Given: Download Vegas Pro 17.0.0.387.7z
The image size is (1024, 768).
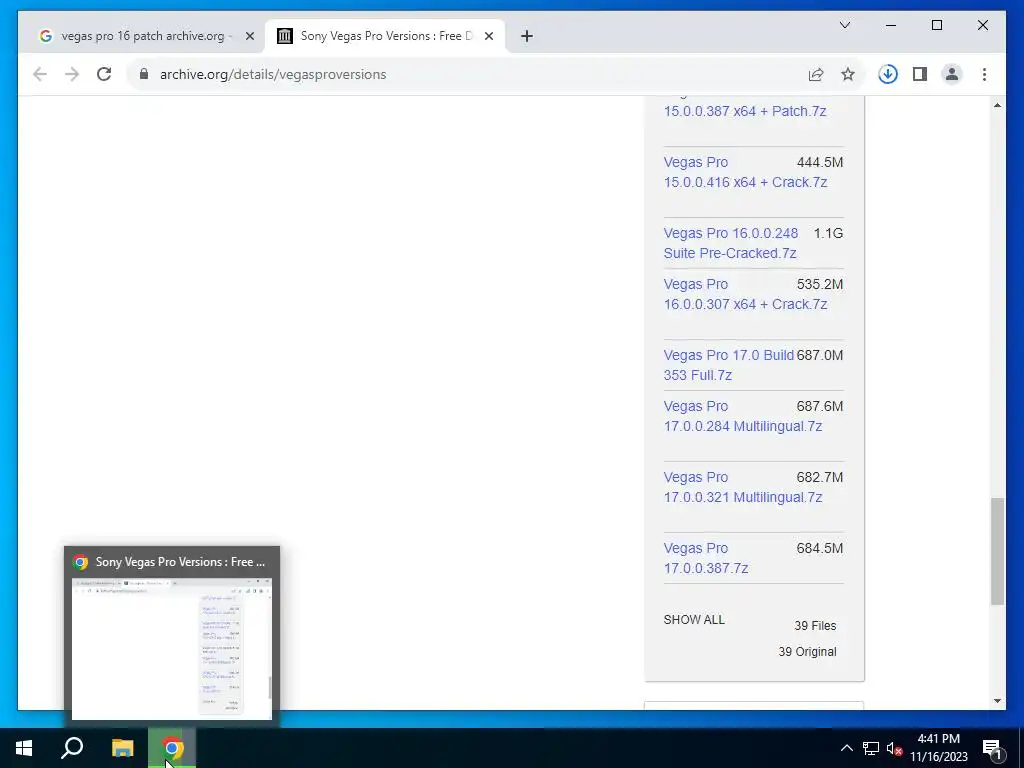Looking at the screenshot, I should [706, 558].
